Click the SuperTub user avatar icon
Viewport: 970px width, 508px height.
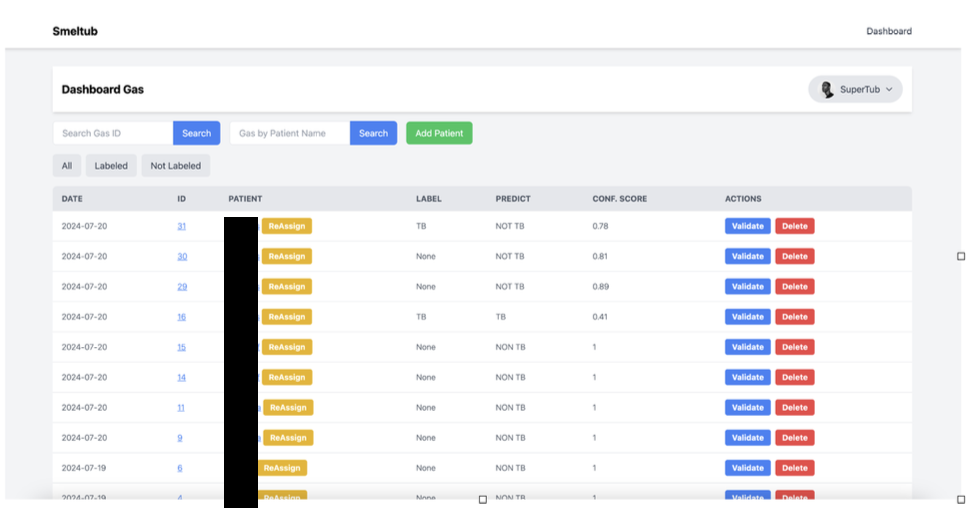(x=827, y=89)
